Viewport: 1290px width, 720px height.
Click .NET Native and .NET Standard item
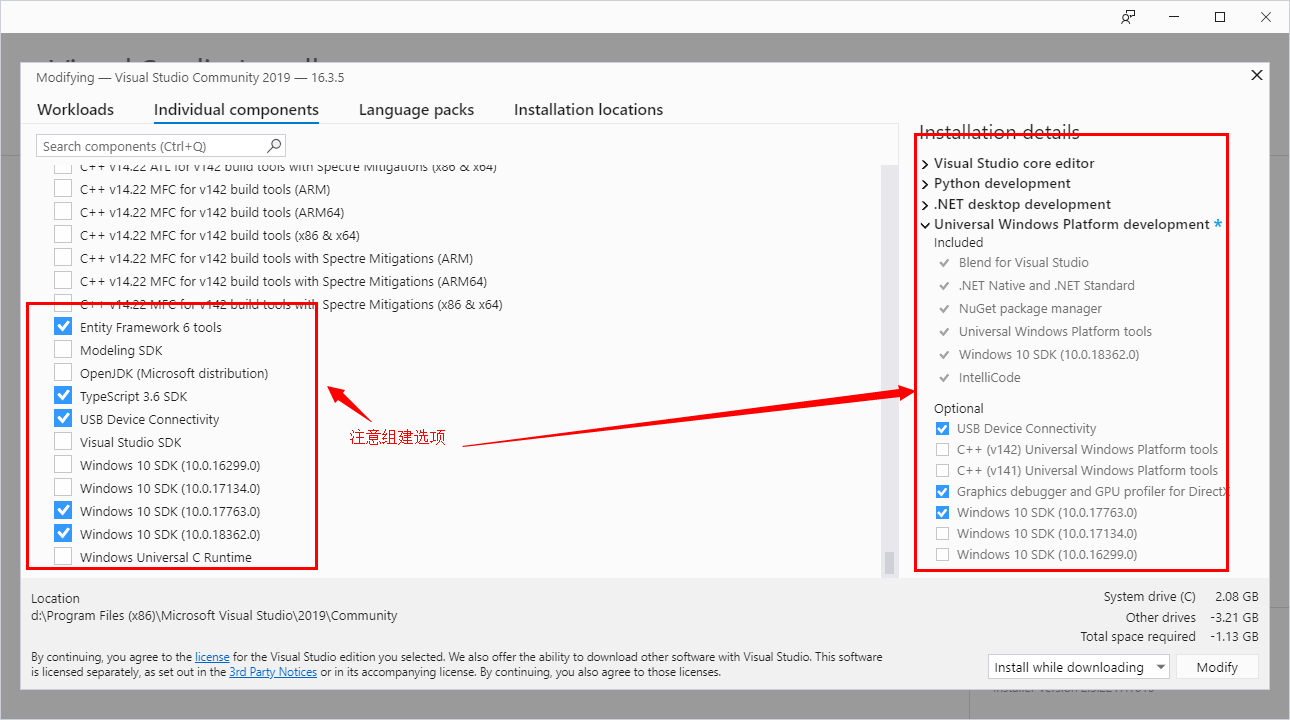(x=1046, y=285)
